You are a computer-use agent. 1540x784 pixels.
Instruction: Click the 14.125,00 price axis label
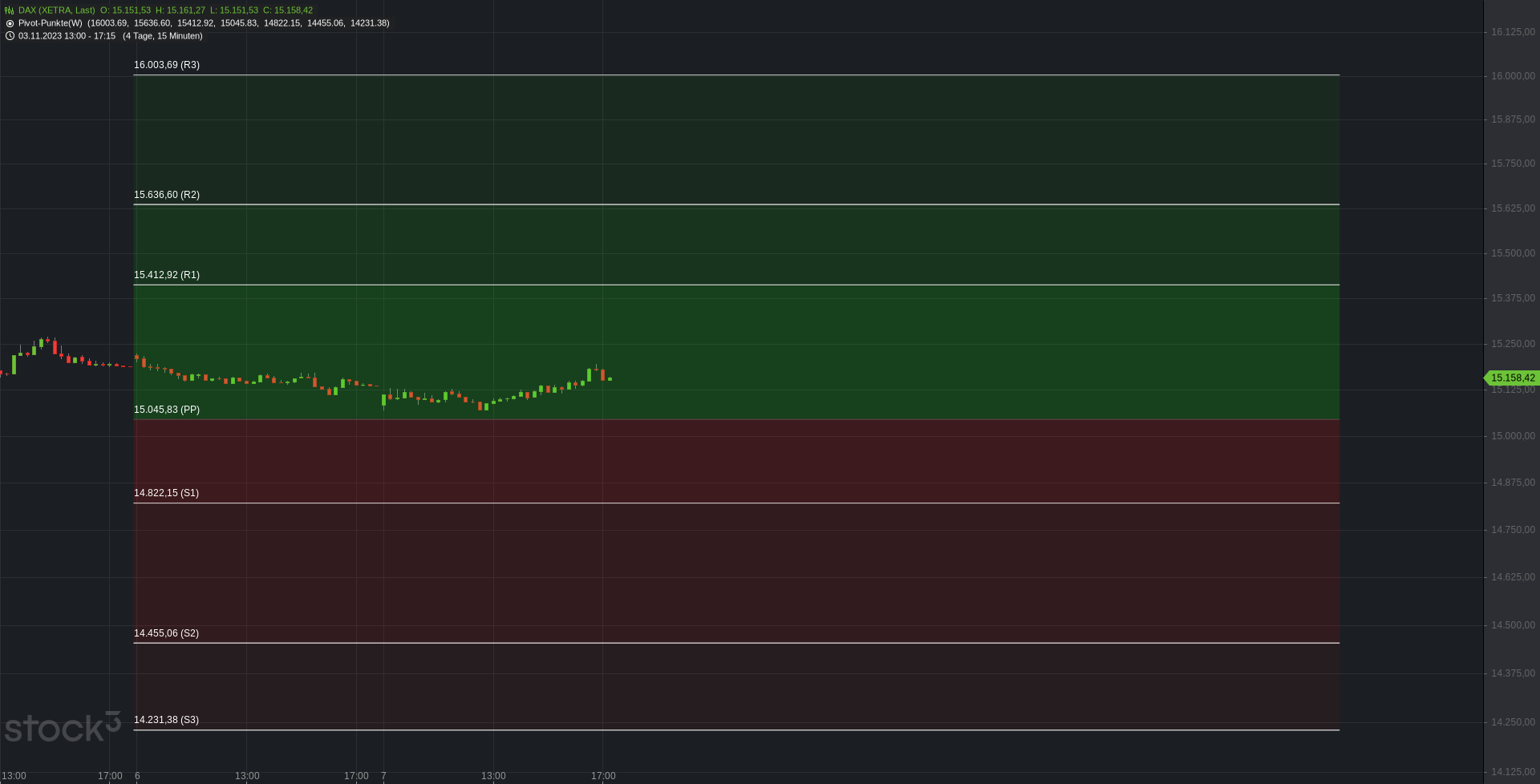click(x=1513, y=772)
